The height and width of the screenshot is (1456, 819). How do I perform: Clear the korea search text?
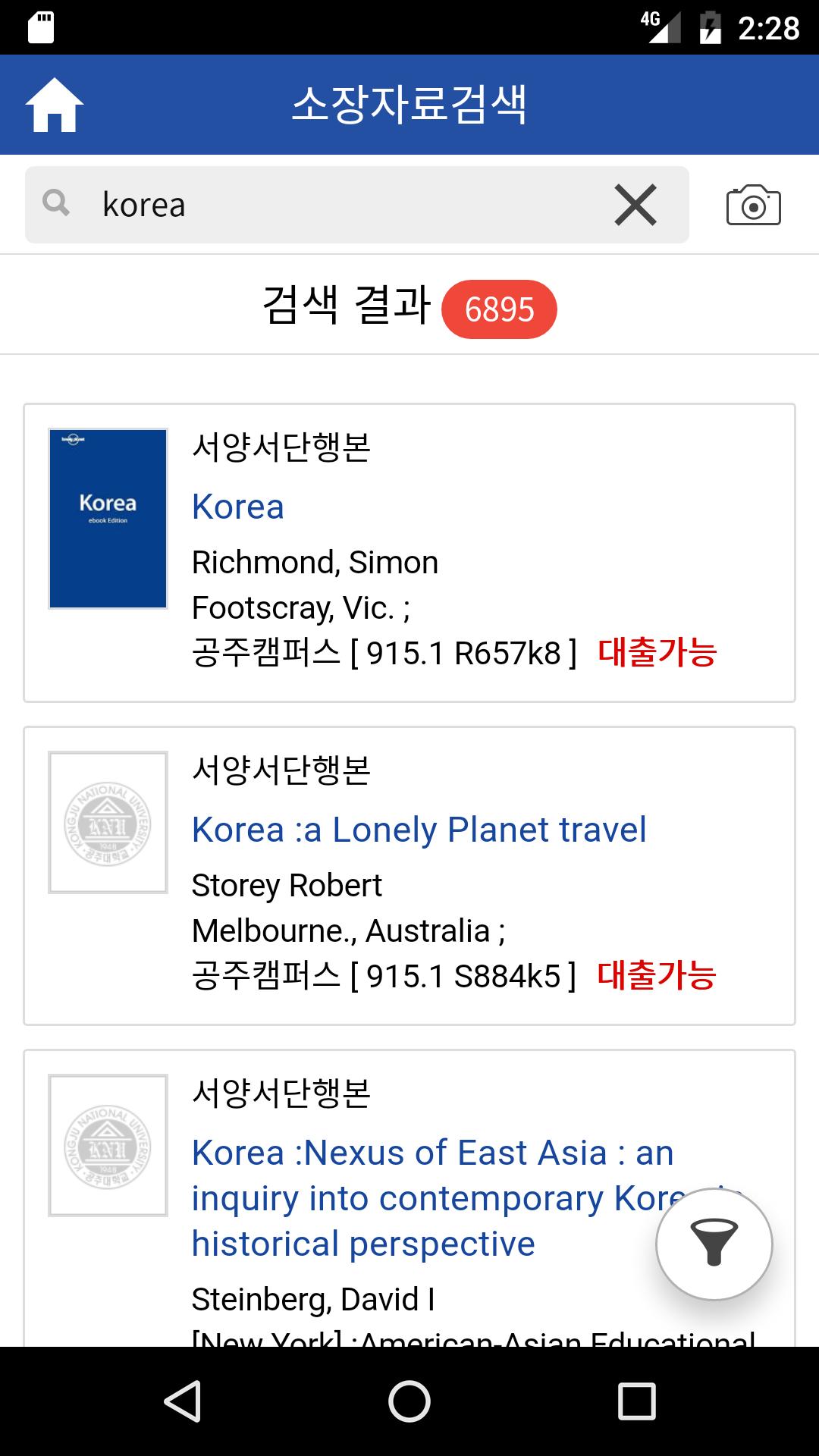(635, 205)
